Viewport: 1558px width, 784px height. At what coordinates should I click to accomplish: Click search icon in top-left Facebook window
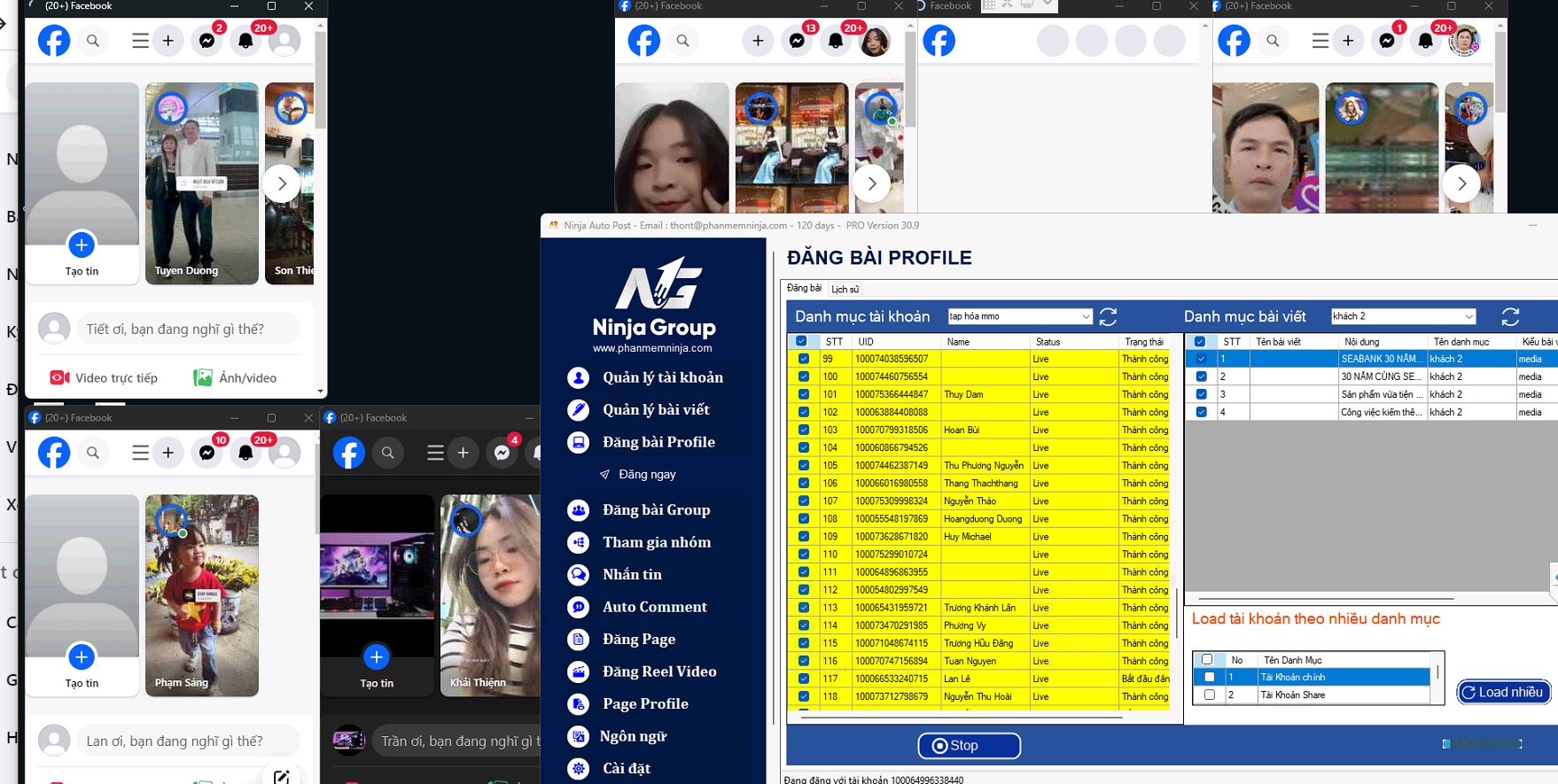[x=93, y=40]
